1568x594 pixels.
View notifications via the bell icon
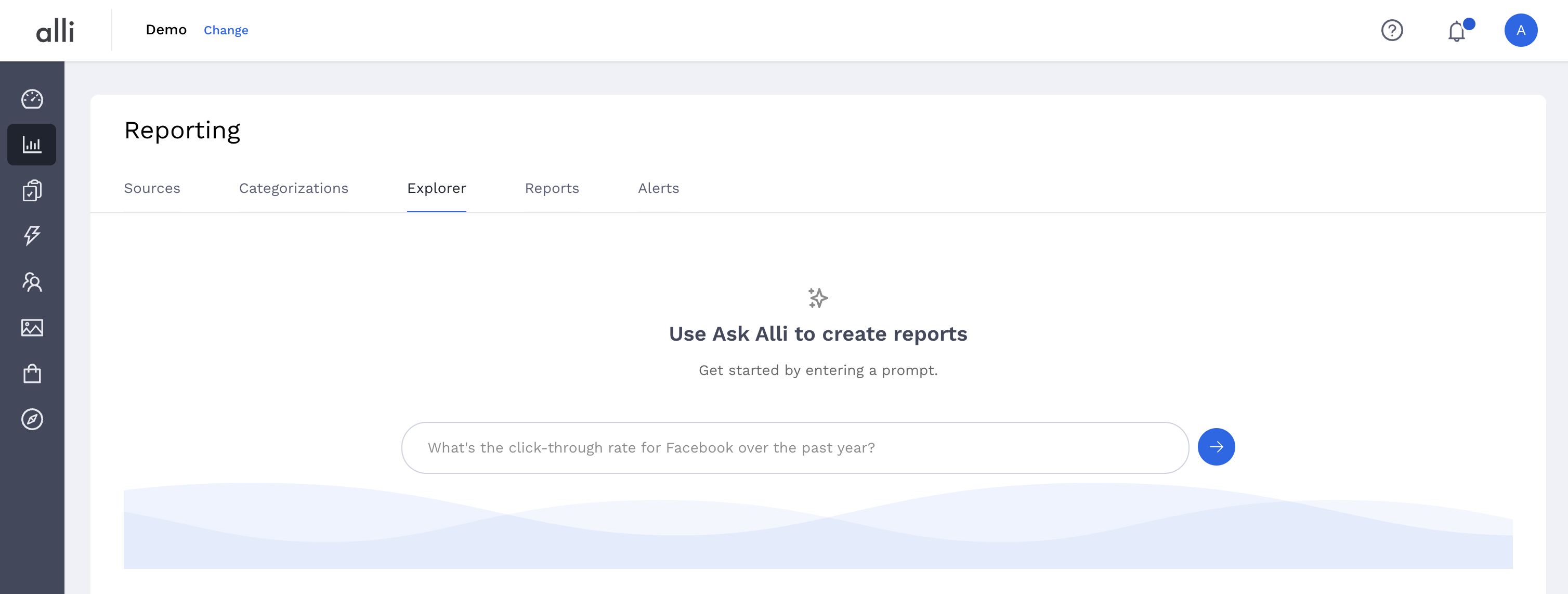pos(1457,31)
